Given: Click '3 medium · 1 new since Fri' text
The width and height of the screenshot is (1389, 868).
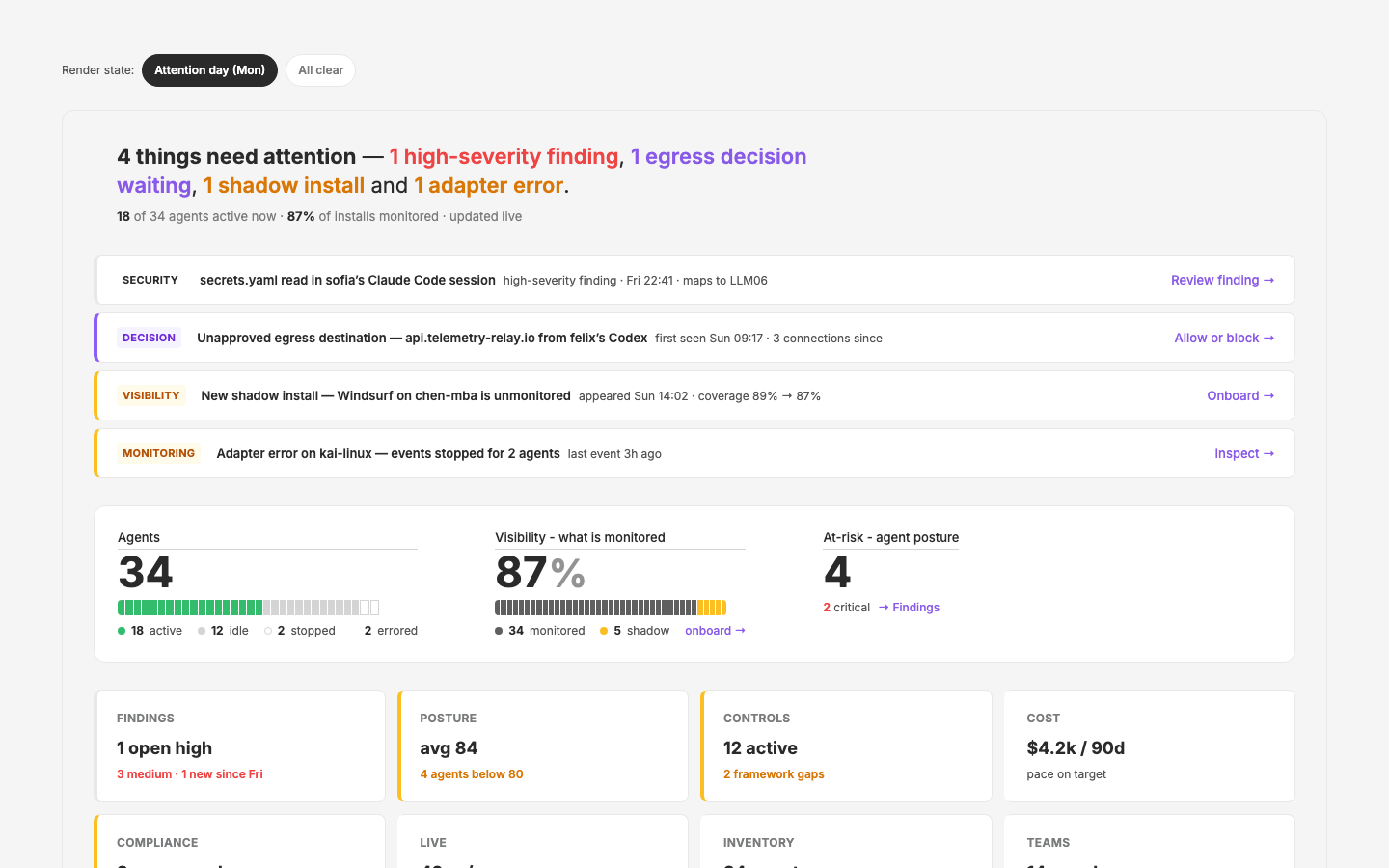Looking at the screenshot, I should click(x=190, y=774).
